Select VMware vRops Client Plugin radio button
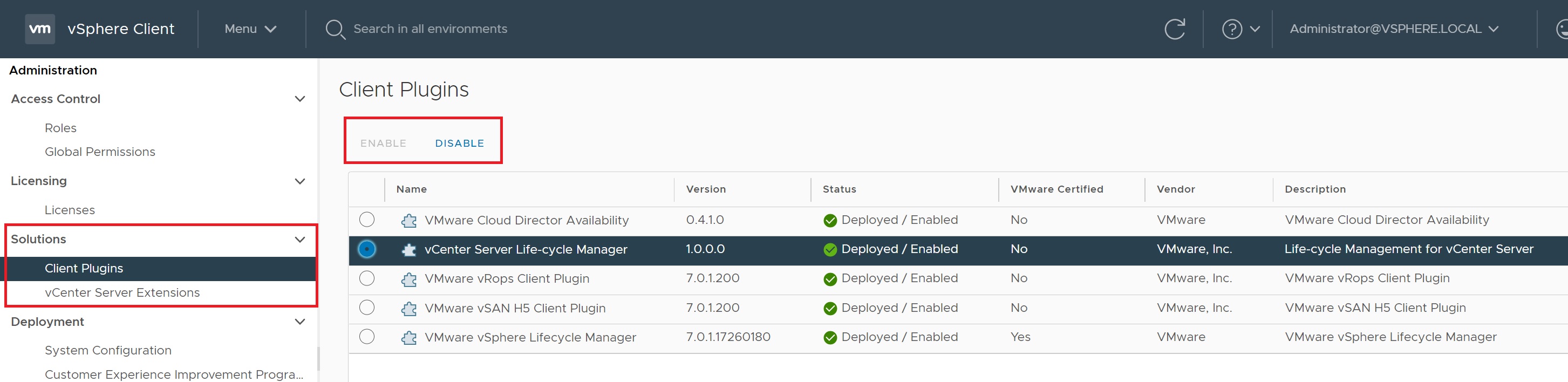1568x382 pixels. (366, 278)
